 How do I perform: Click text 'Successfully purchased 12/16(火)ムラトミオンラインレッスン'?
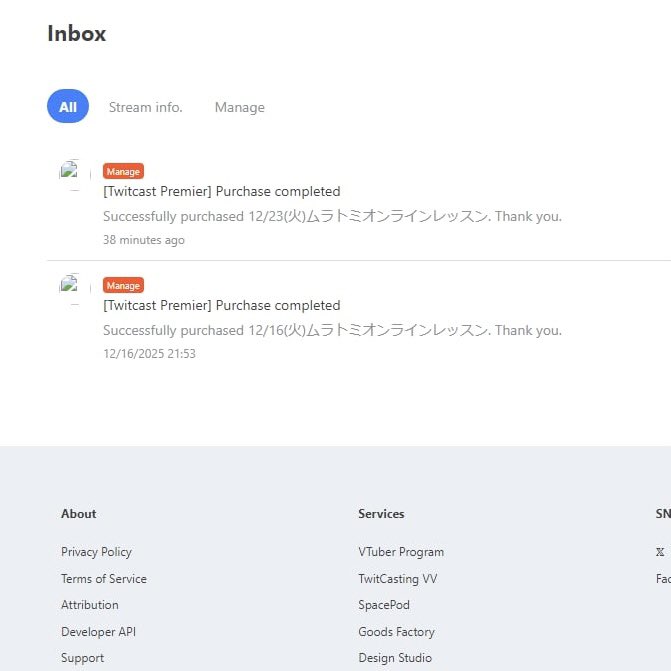pos(295,330)
